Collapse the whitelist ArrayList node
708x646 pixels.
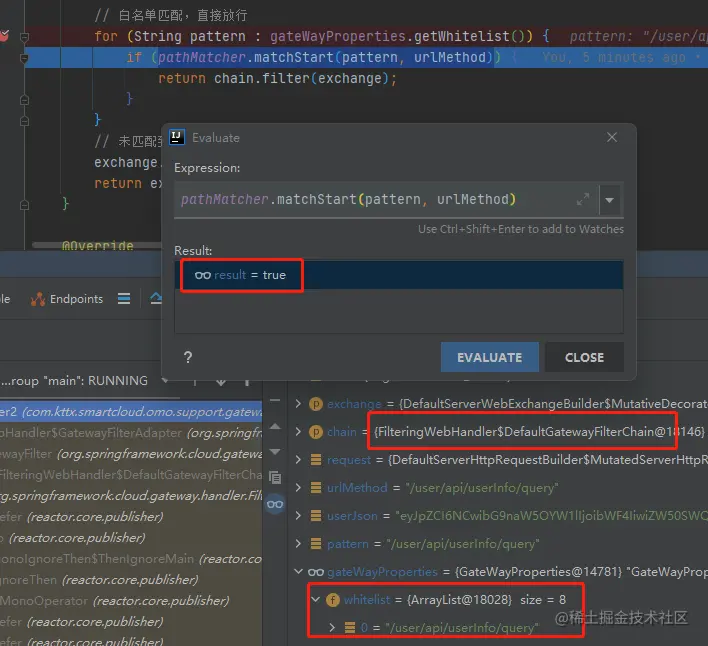(x=316, y=600)
